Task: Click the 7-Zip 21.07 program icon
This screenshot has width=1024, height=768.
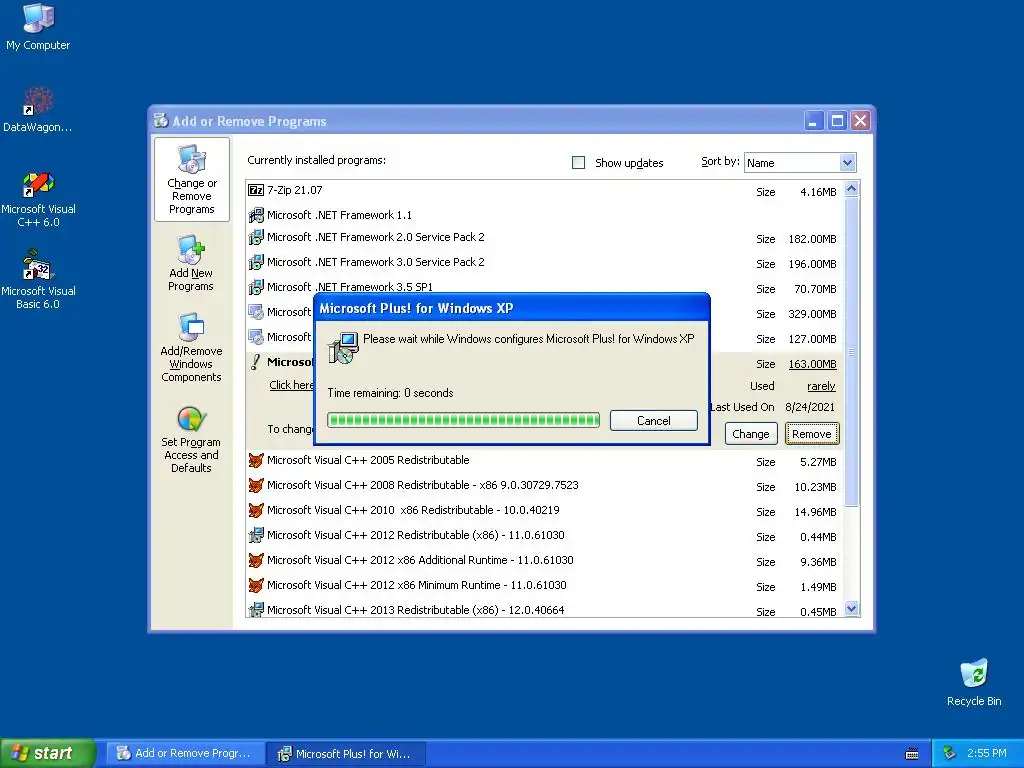Action: [x=256, y=190]
